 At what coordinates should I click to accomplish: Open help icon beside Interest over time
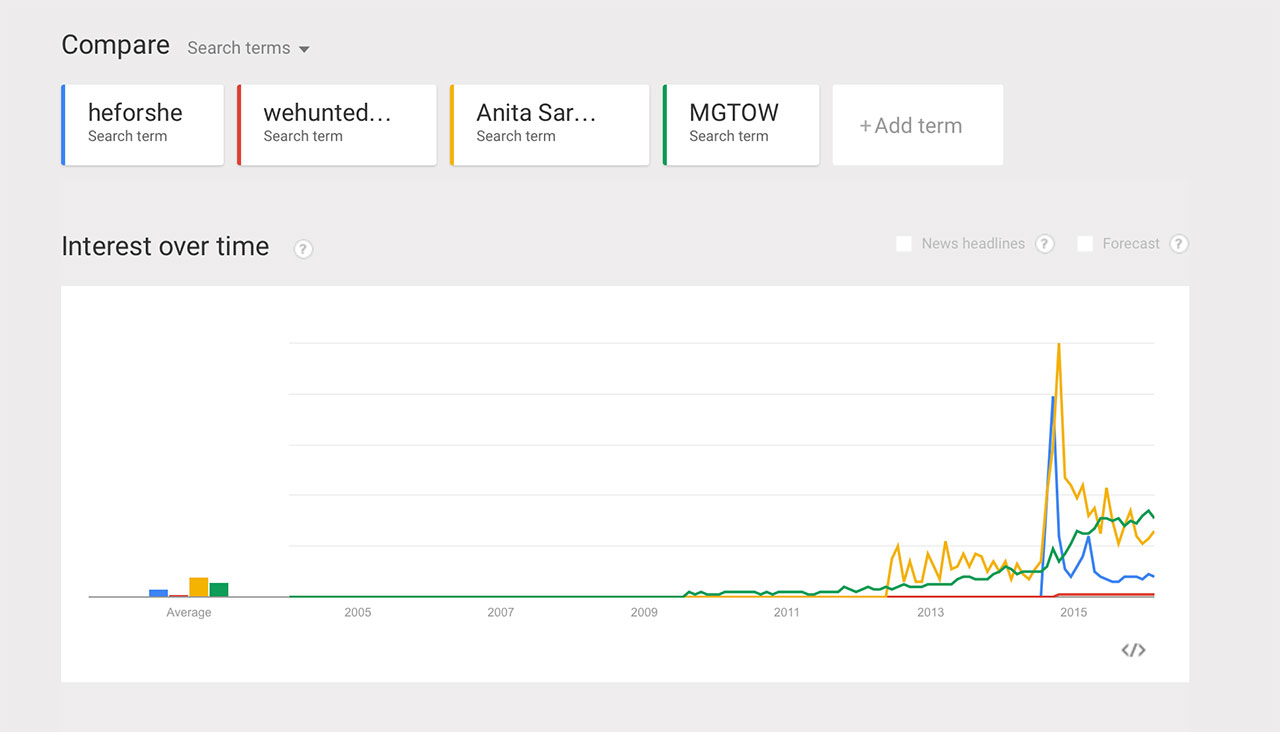303,249
